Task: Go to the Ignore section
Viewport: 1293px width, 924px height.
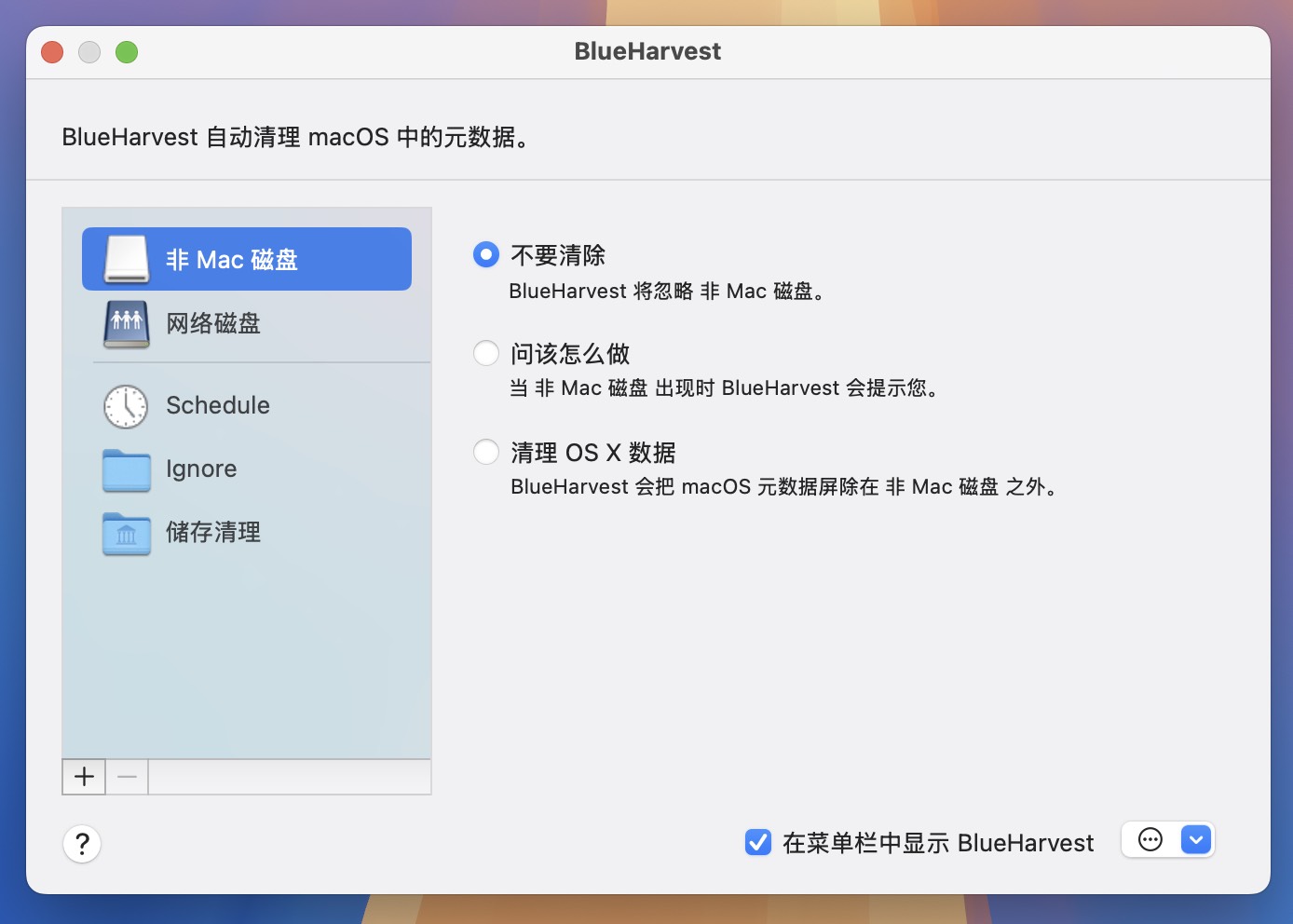Action: [x=247, y=469]
